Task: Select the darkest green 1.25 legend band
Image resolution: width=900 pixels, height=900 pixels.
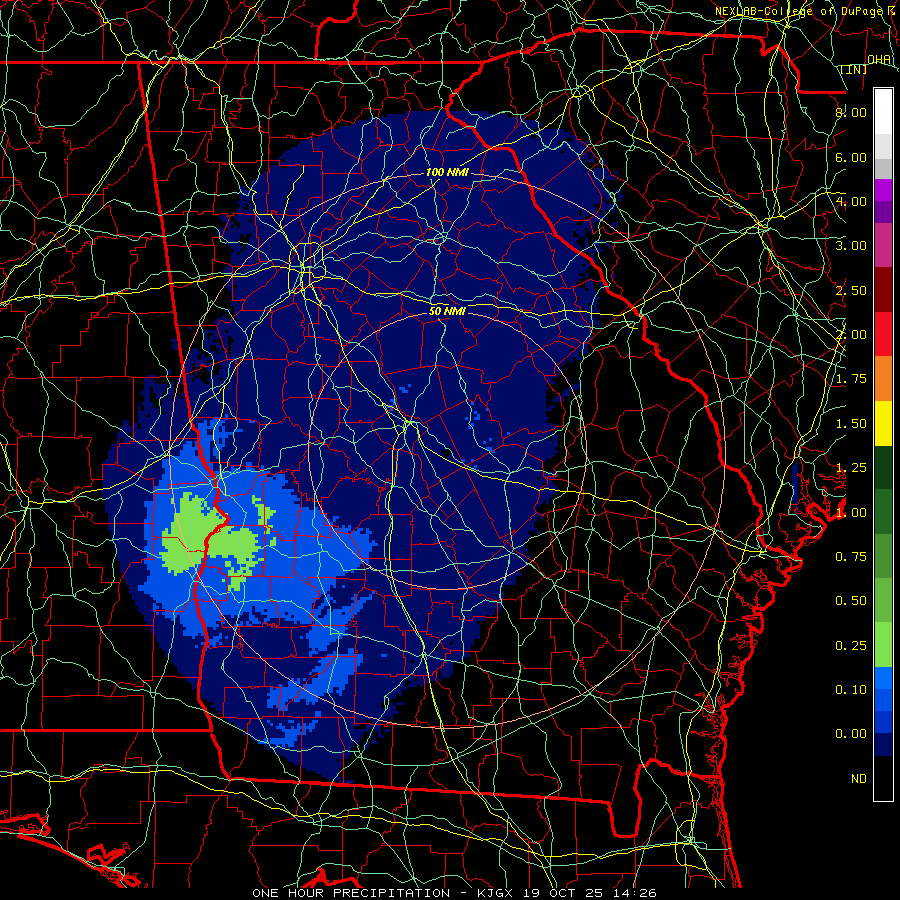Action: click(x=883, y=467)
